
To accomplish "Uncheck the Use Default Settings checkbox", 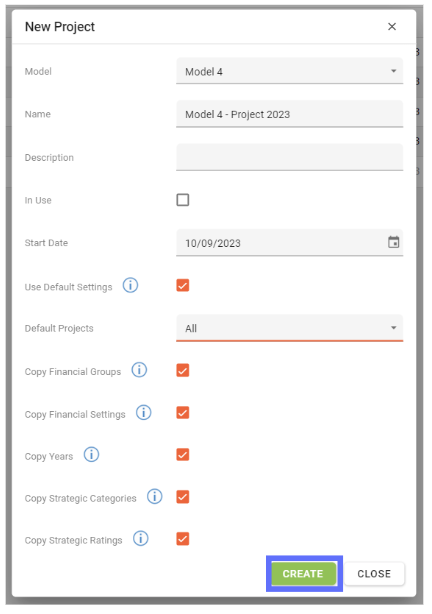I will point(183,285).
